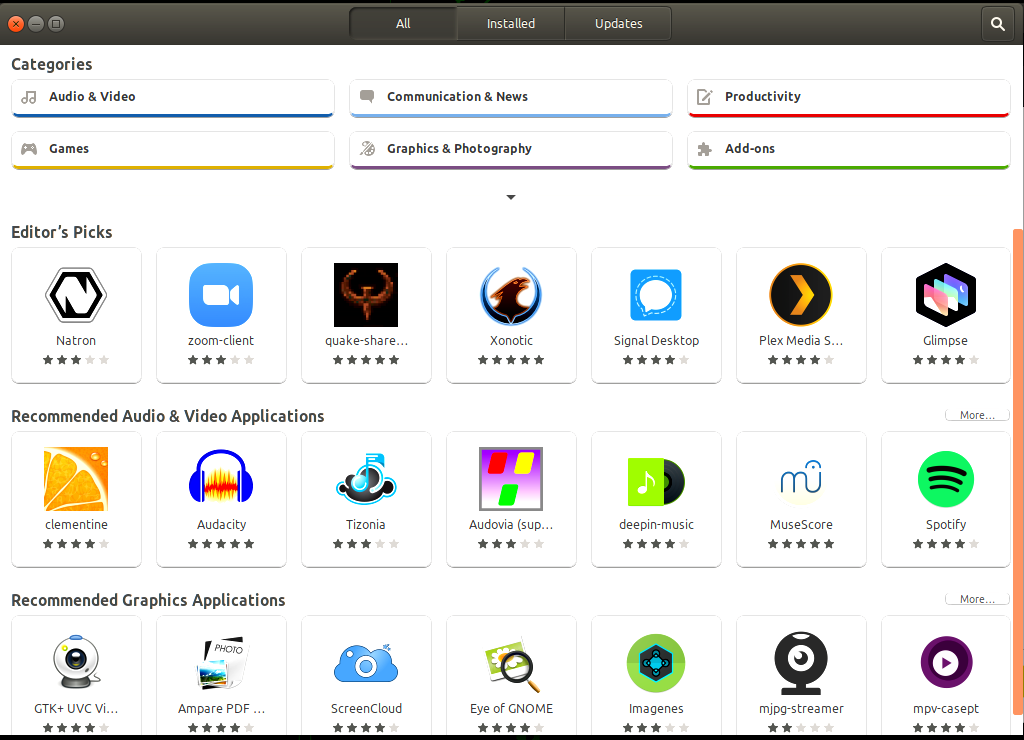
Task: Switch to the Installed tab
Action: [x=511, y=24]
